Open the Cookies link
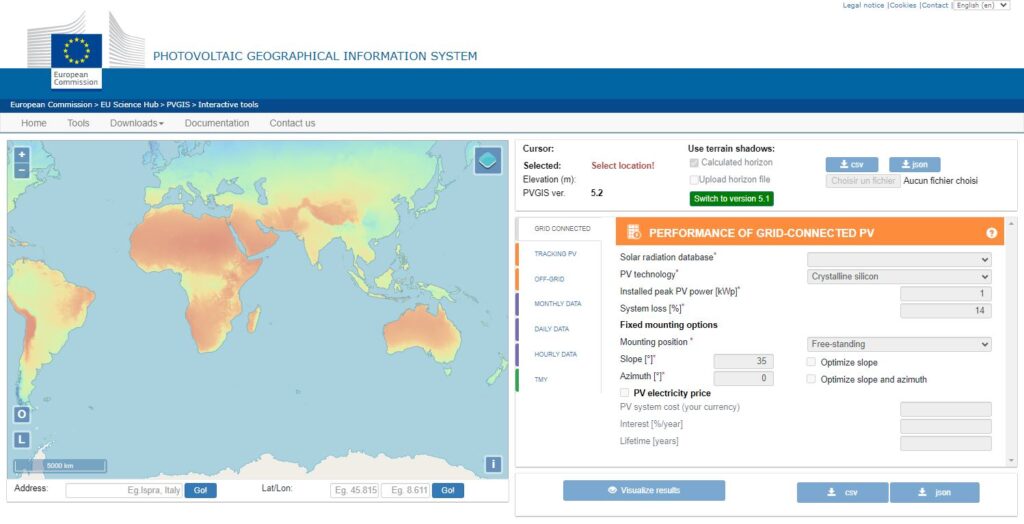 904,5
